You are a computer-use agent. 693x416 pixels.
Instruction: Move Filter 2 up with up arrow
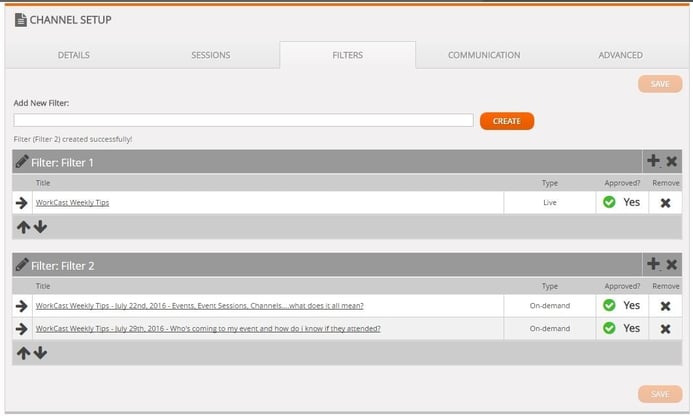23,353
